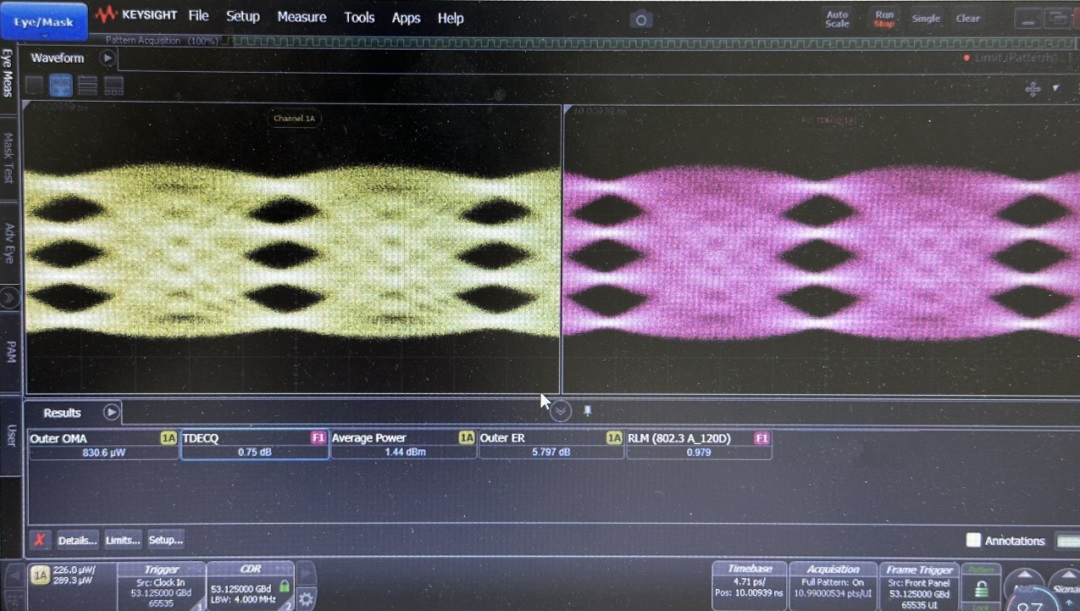
Task: Expand the left sidebar round arrow button
Action: (9, 297)
